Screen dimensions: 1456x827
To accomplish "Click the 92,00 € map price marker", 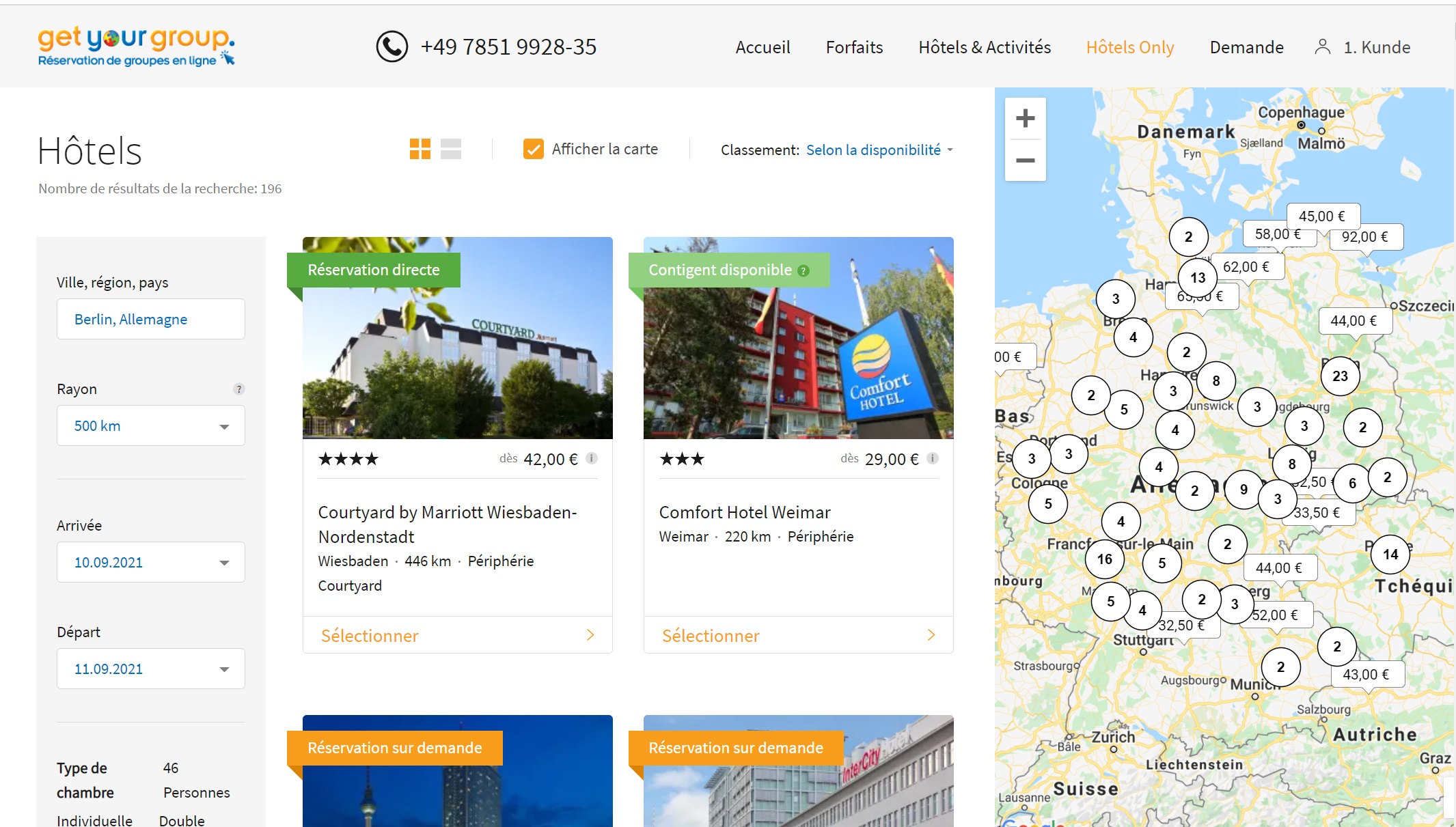I will 1365,237.
